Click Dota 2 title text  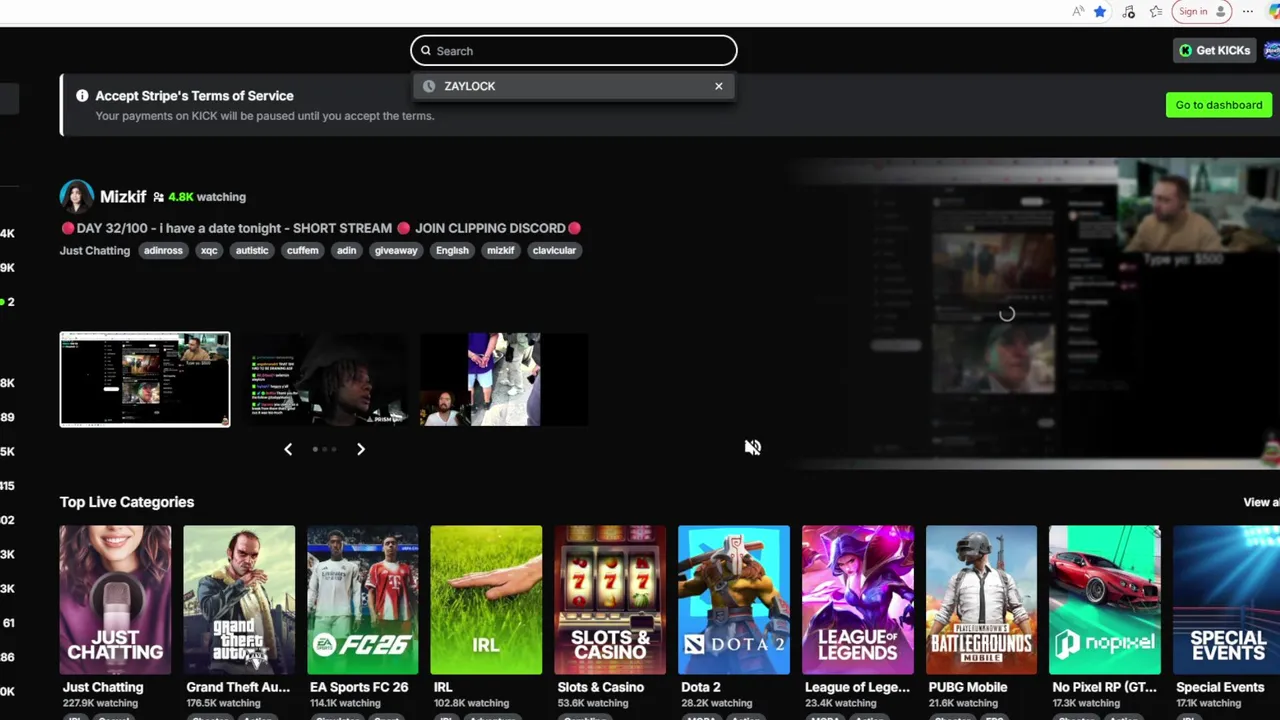coord(701,687)
